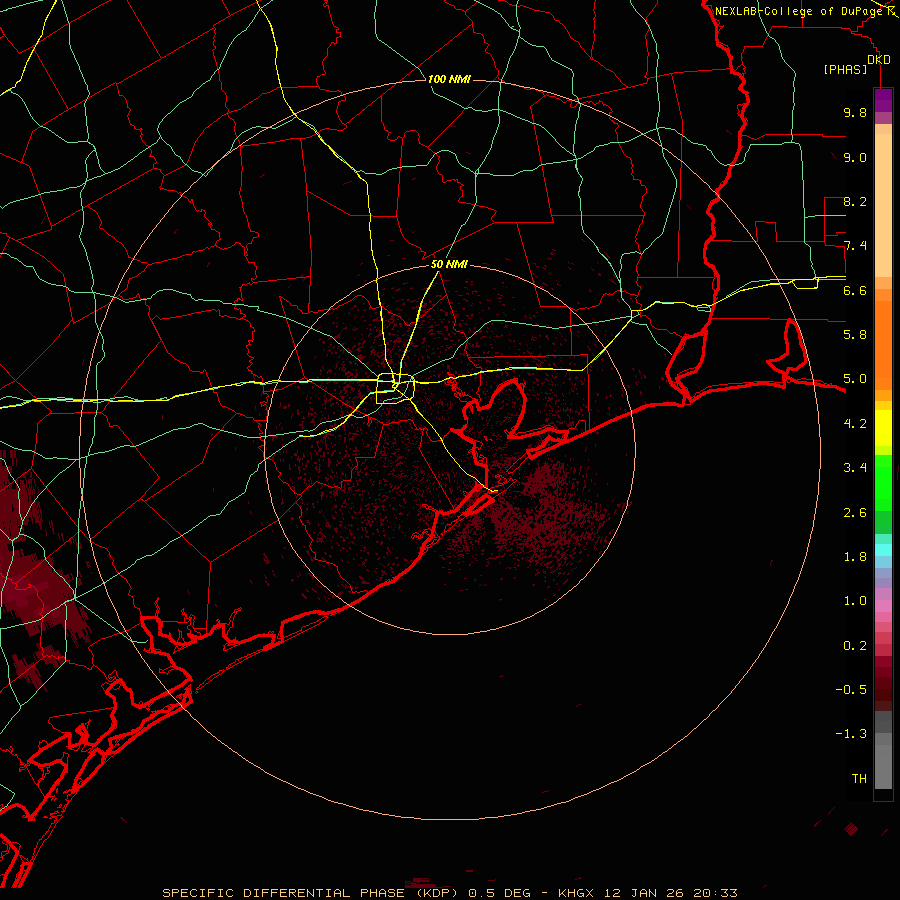
Task: Click the TH label on the color scale
Action: pos(859,779)
